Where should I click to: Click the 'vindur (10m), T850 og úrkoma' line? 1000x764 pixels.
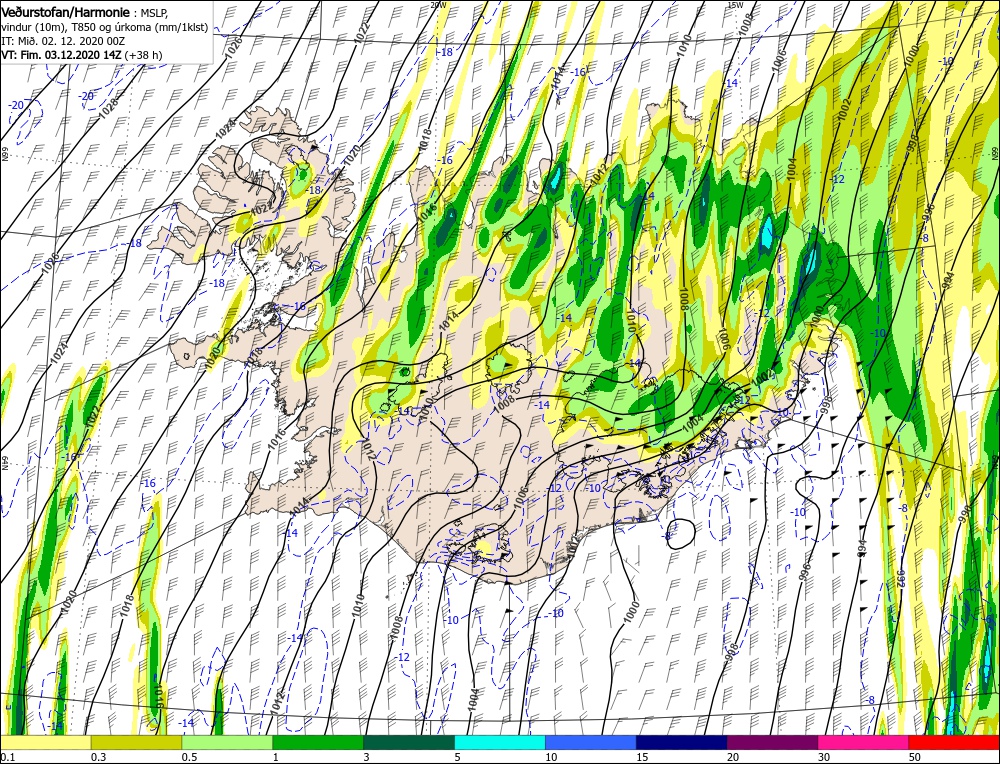[105, 27]
